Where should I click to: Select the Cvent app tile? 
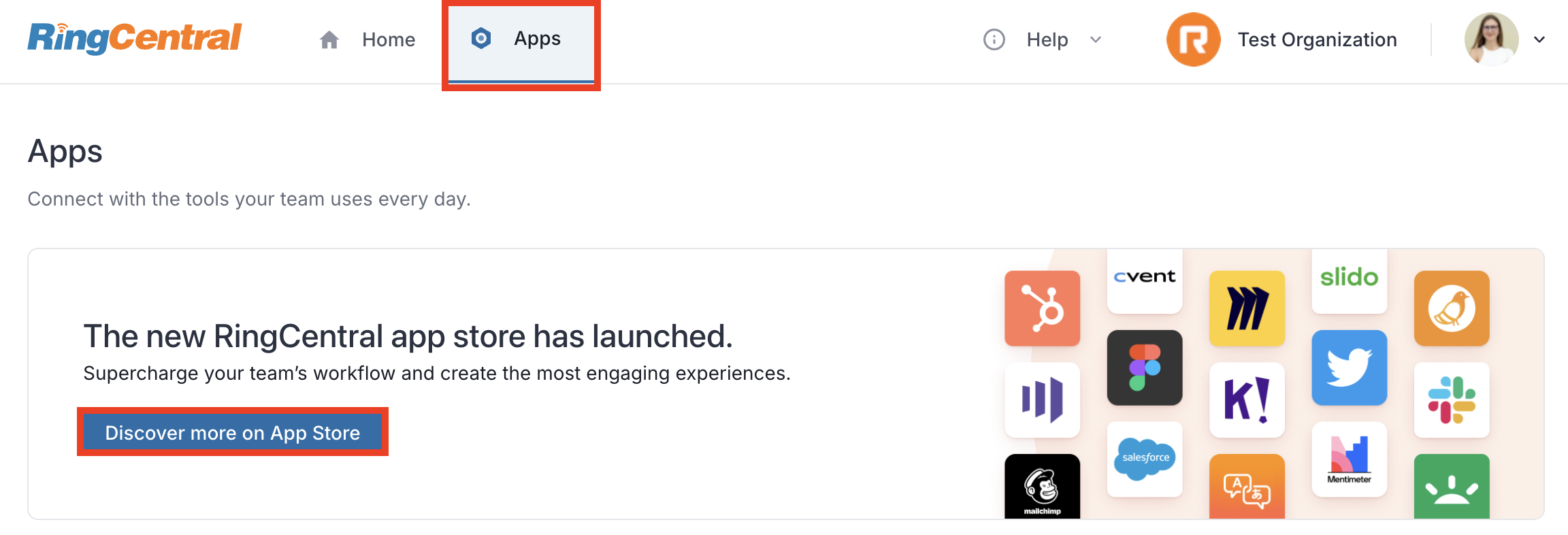[1144, 279]
